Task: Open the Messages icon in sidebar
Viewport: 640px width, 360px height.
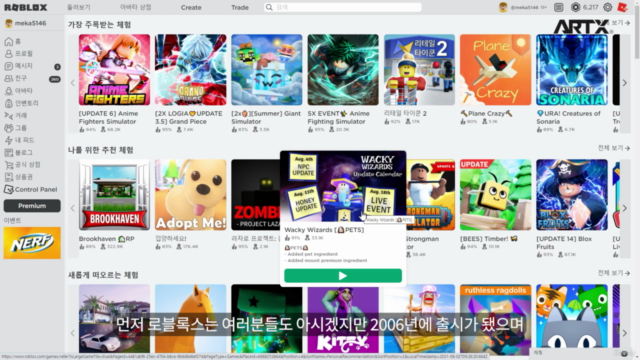Action: tap(9, 66)
